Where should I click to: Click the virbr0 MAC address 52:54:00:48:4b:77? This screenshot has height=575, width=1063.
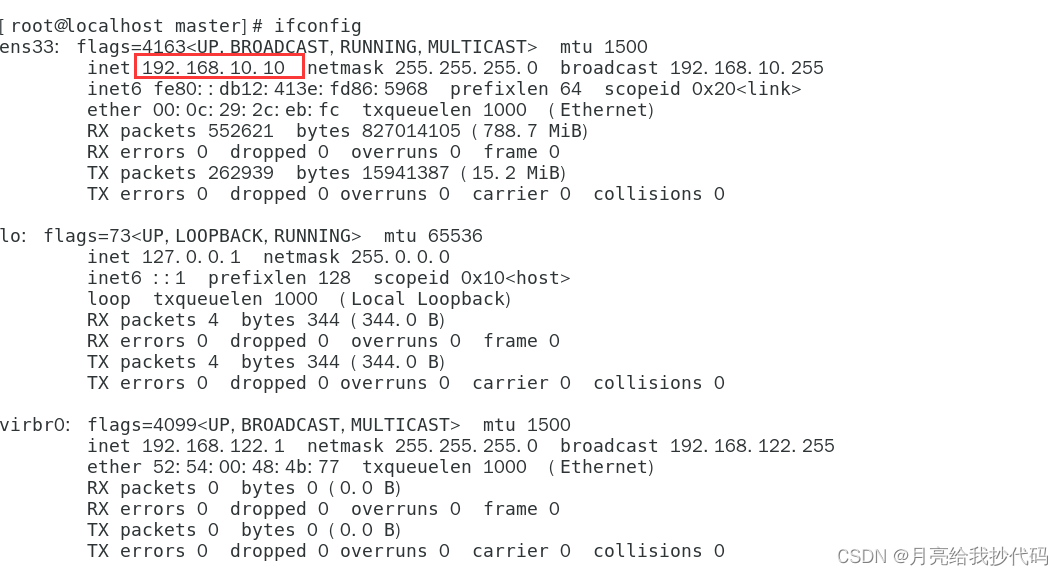pyautogui.click(x=246, y=467)
